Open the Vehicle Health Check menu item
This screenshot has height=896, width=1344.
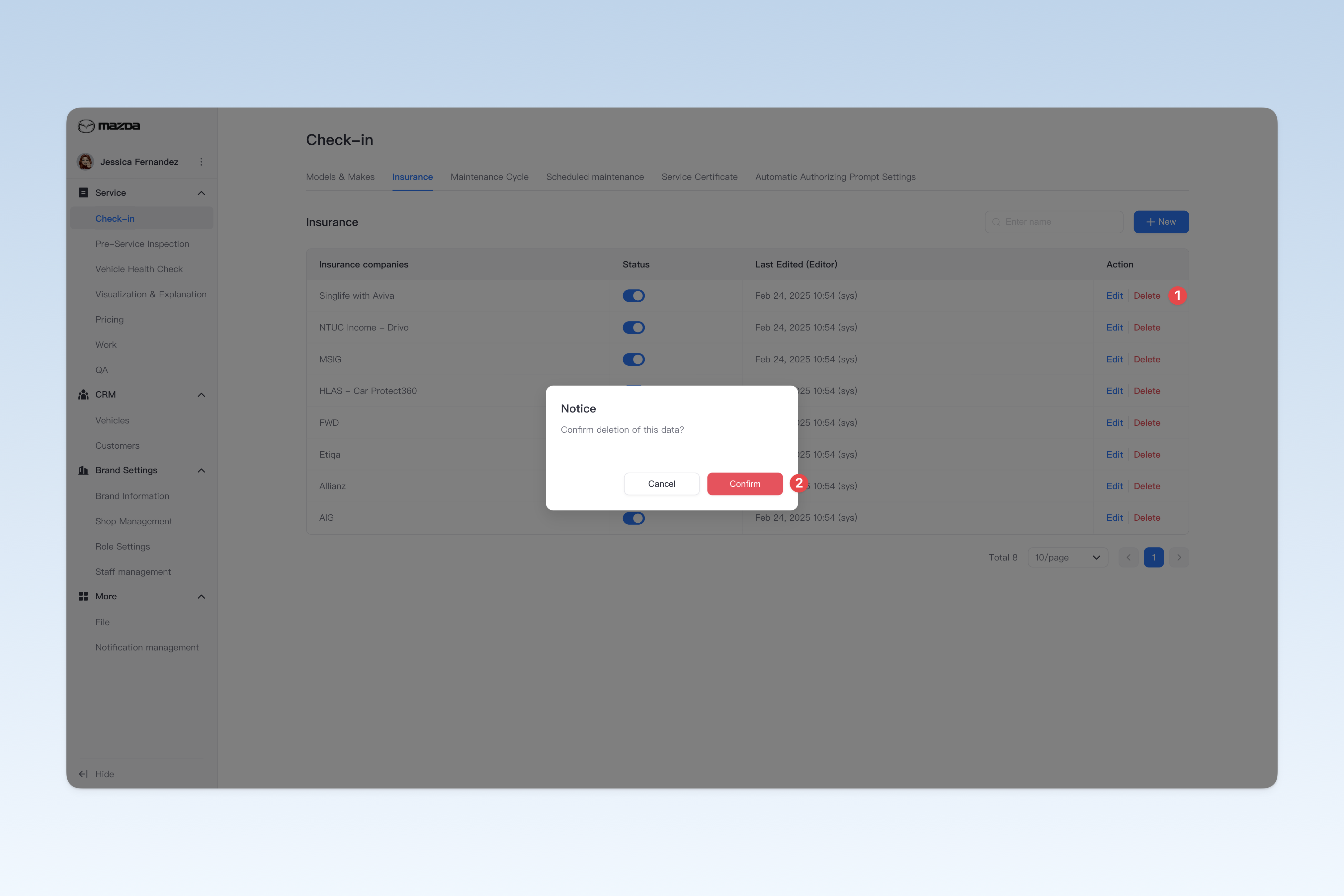pos(139,269)
